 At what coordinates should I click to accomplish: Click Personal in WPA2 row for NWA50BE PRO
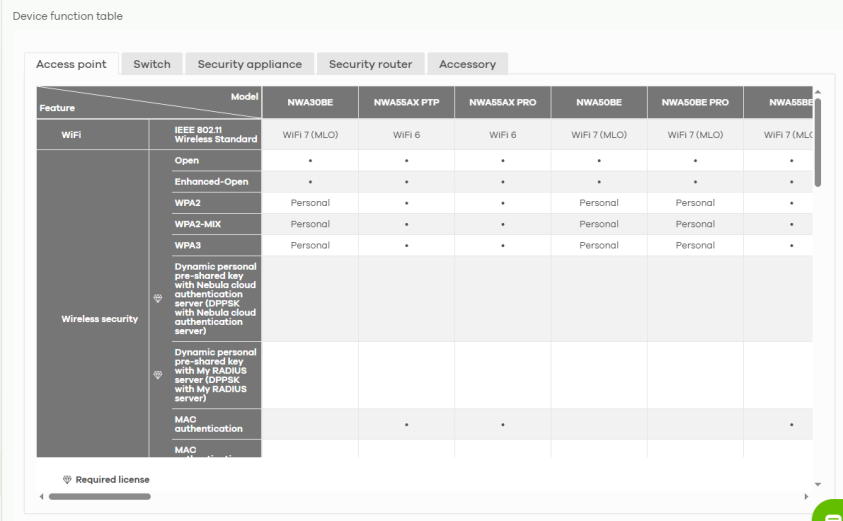coord(695,203)
